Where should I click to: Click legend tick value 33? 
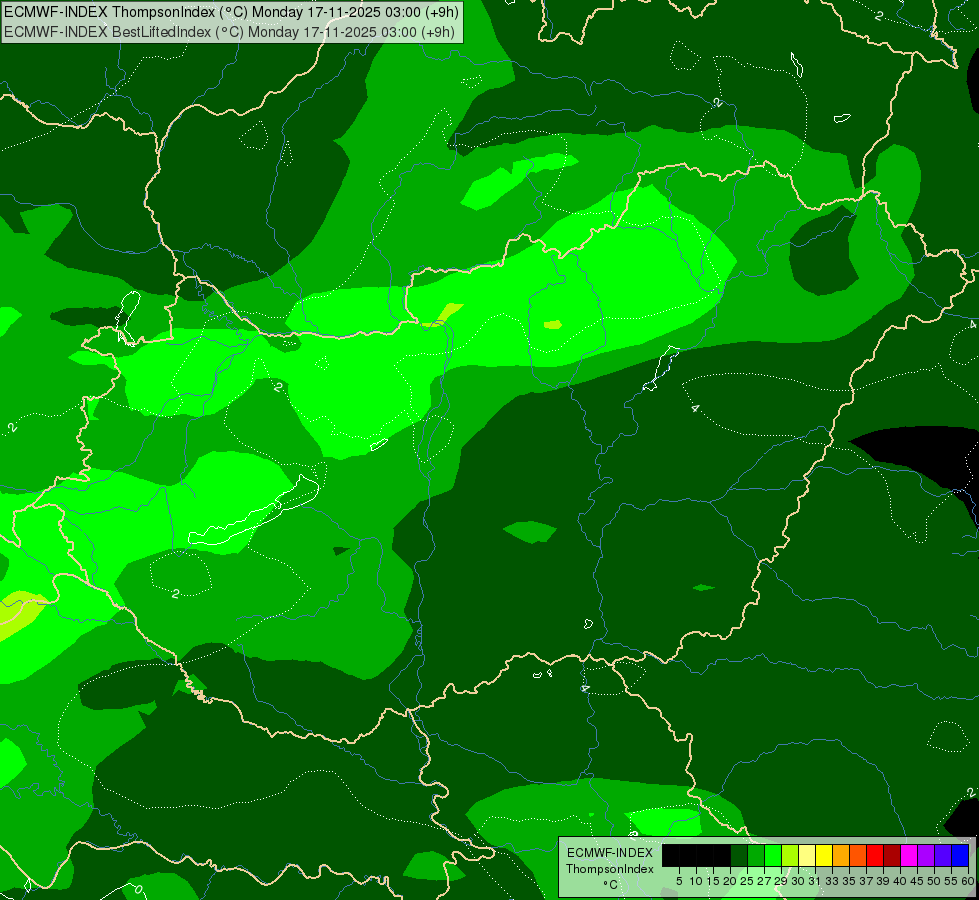point(832,881)
